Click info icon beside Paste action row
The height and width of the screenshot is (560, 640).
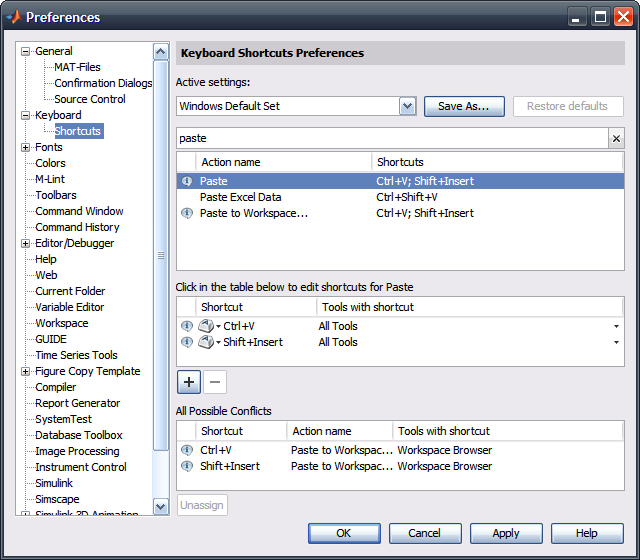click(x=186, y=181)
